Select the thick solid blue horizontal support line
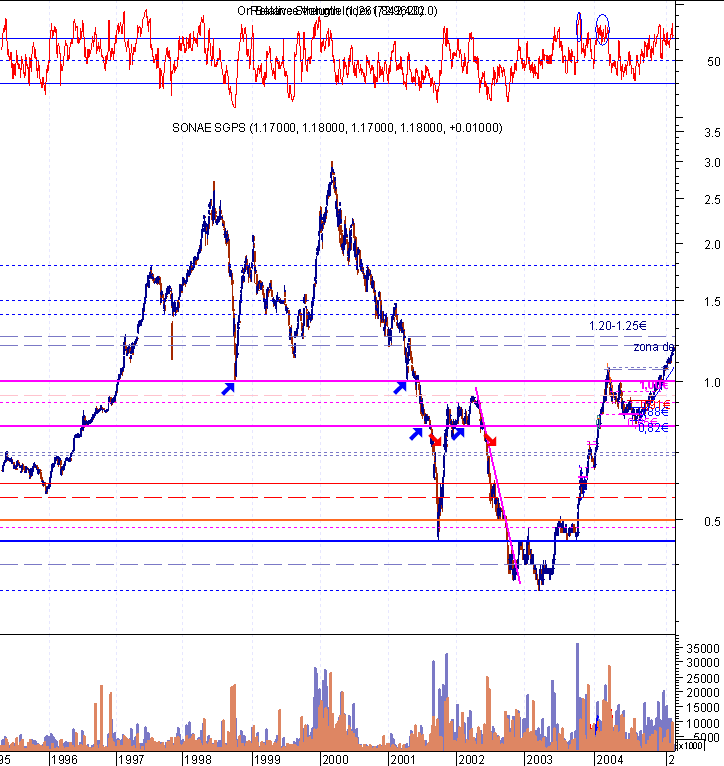Image resolution: width=724 pixels, height=766 pixels. [x=337, y=541]
